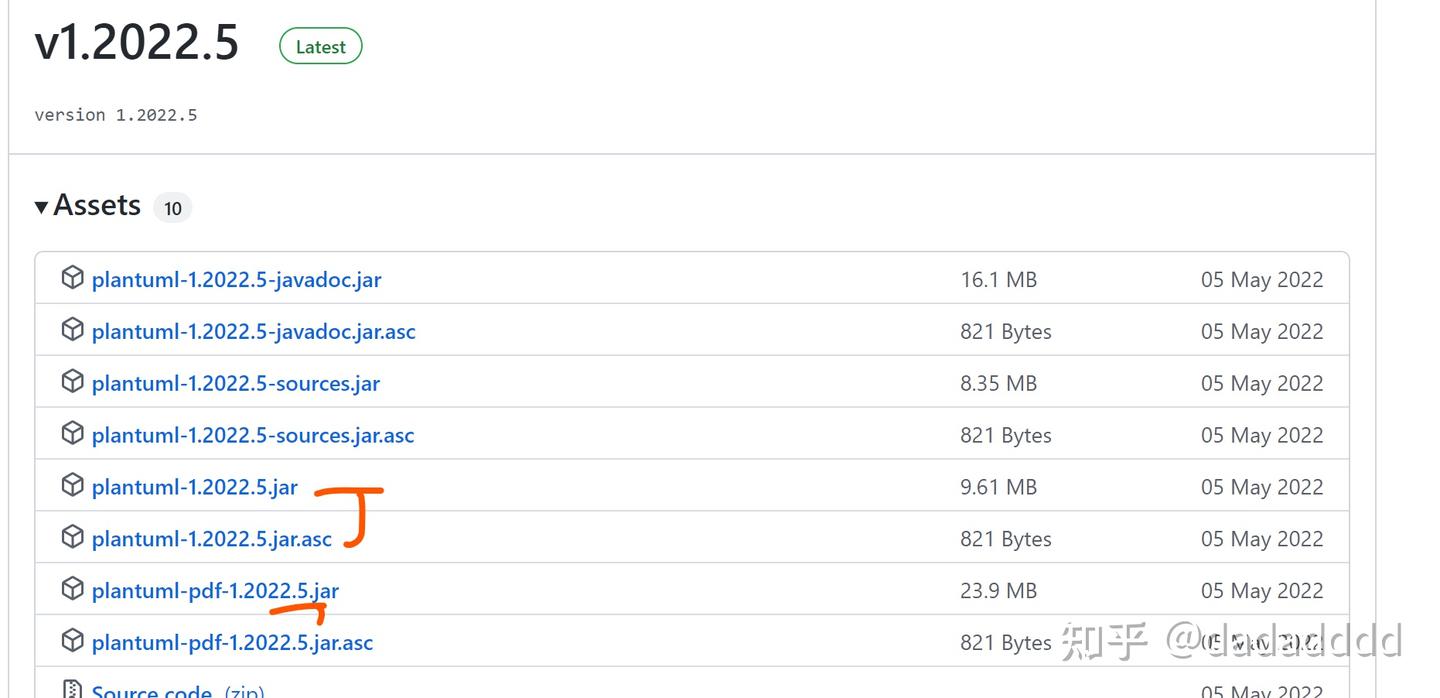Click package icon beside plantuml-1.2022.5-javadoc.jar.asc
1440x698 pixels.
tap(72, 330)
